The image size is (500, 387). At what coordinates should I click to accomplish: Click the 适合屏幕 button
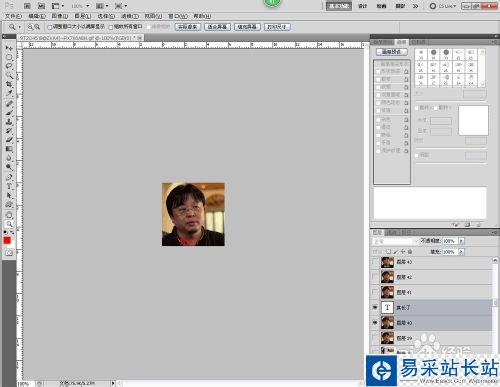pyautogui.click(x=217, y=27)
